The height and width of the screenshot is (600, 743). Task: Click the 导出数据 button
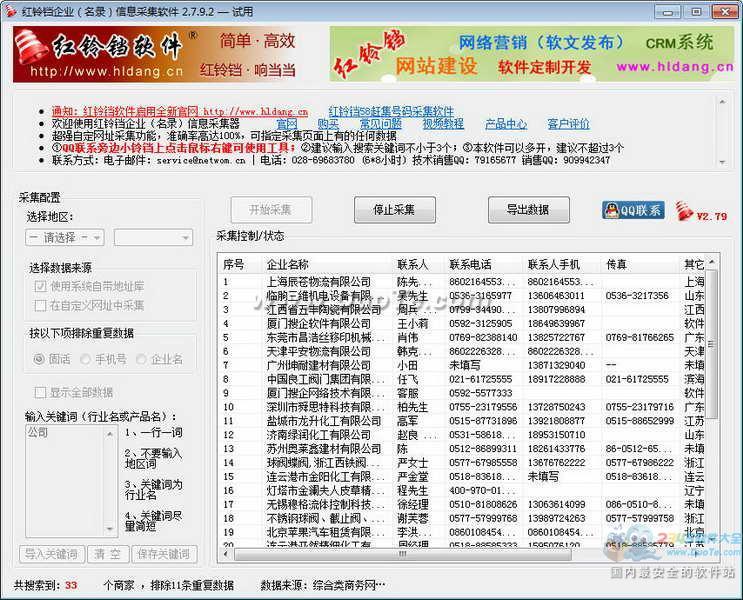(x=528, y=210)
